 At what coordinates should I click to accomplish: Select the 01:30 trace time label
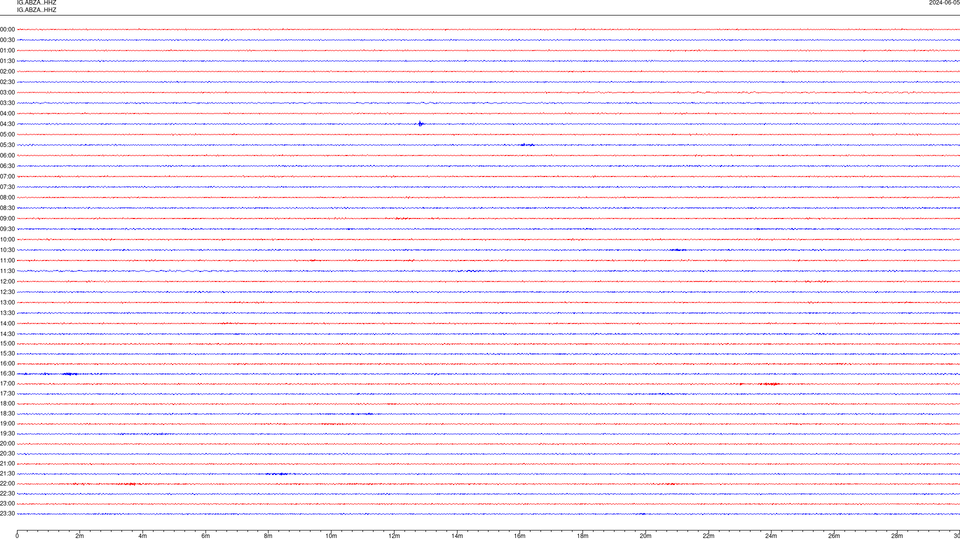pos(7,61)
